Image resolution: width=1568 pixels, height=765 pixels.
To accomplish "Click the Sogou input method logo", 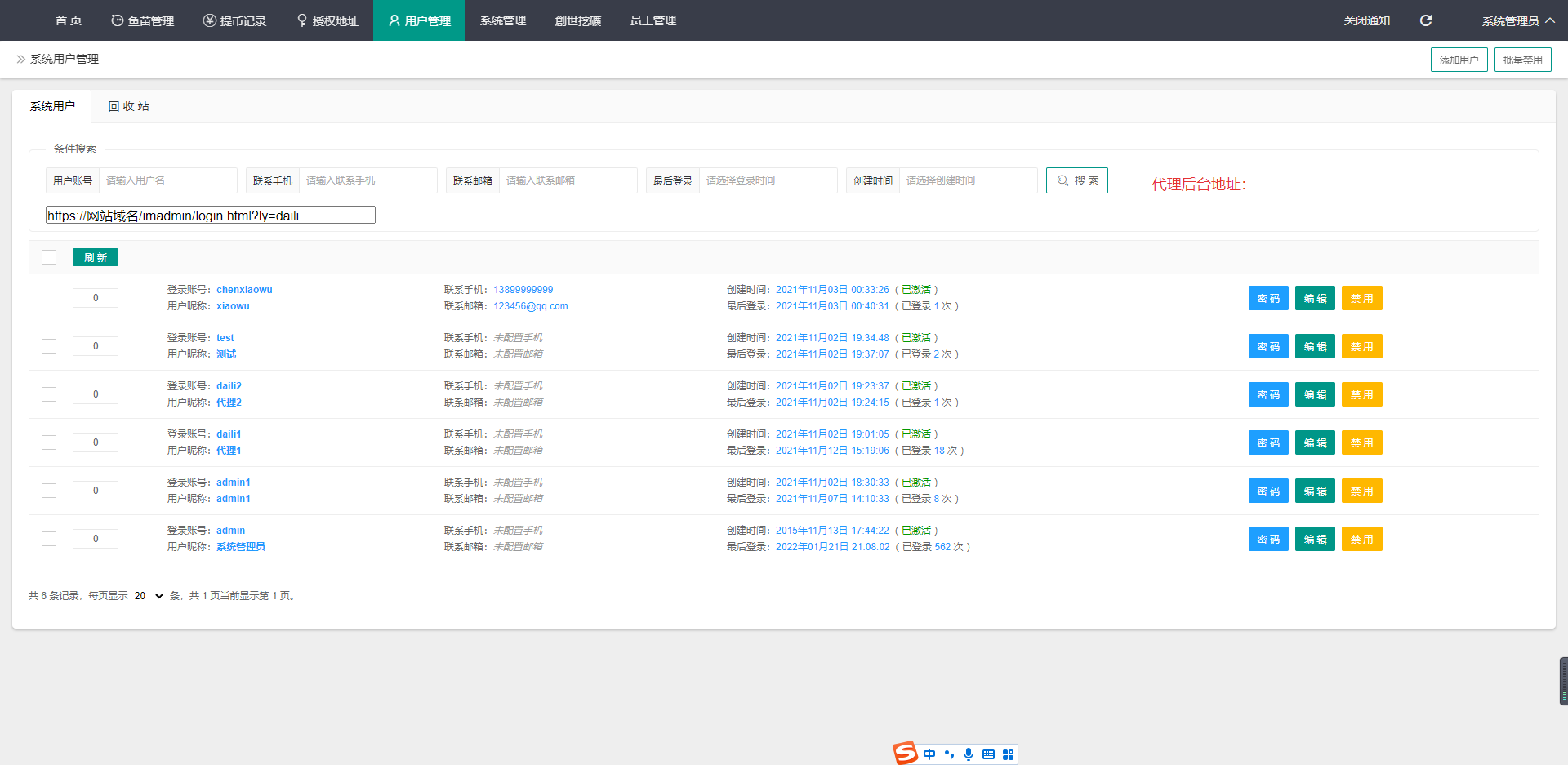I will point(905,753).
